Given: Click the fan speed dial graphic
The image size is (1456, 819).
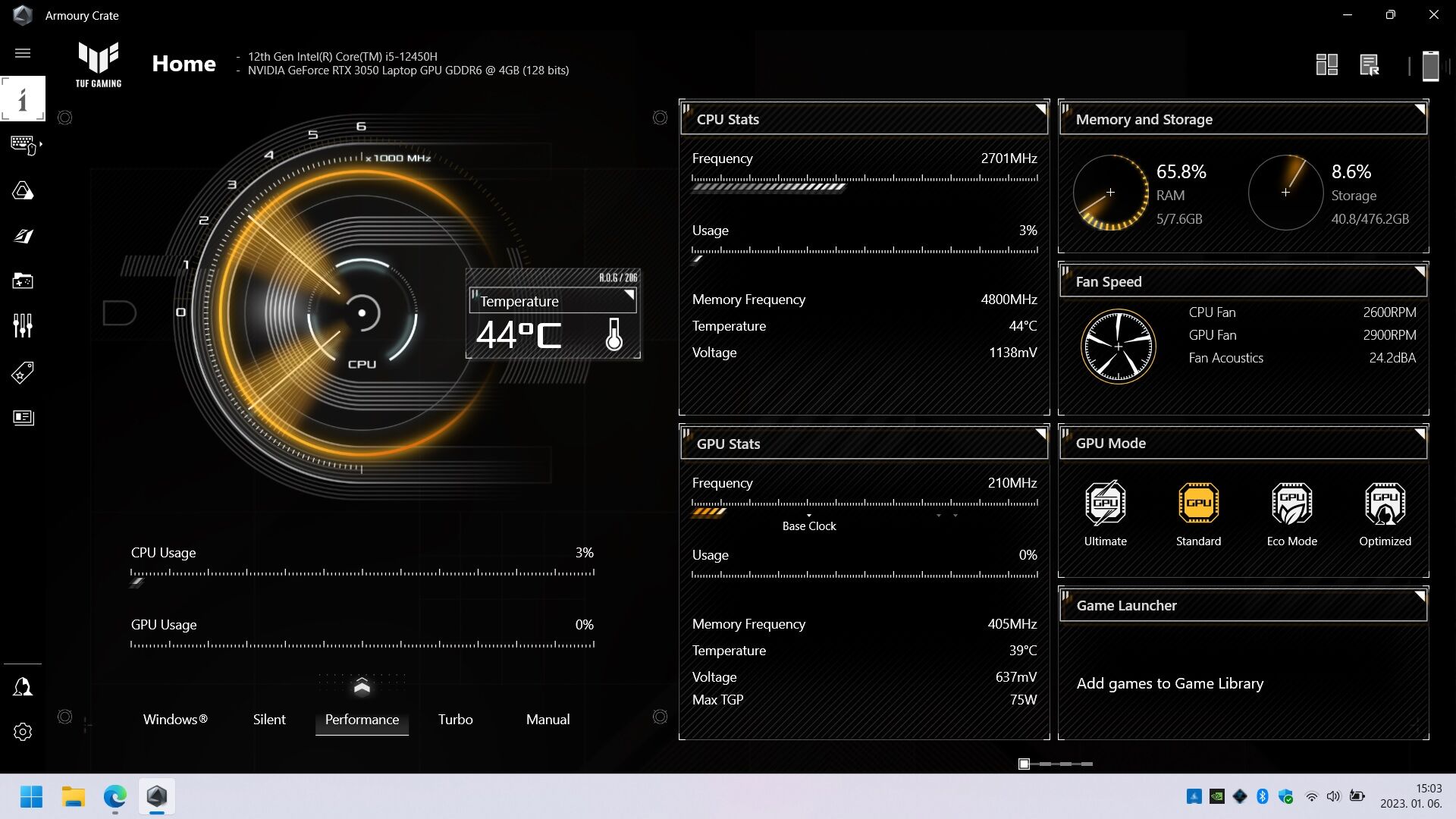Looking at the screenshot, I should (1118, 347).
